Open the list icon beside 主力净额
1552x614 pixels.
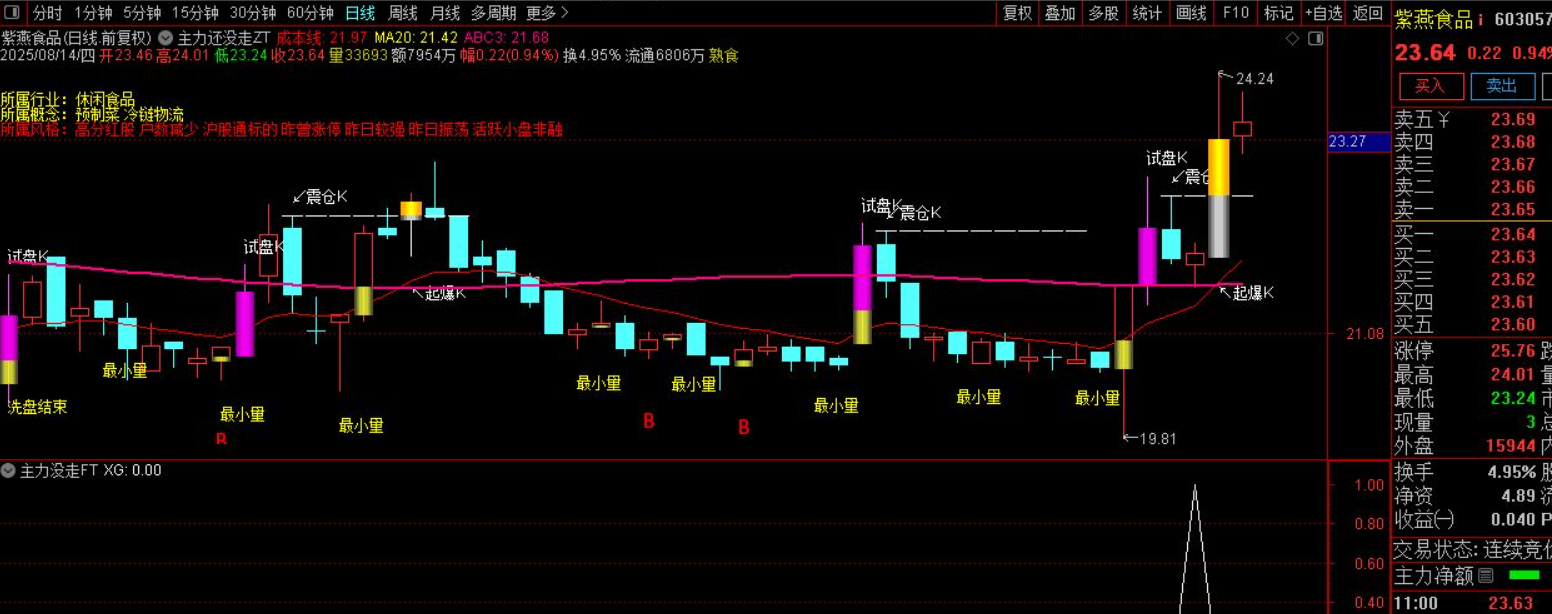1486,575
